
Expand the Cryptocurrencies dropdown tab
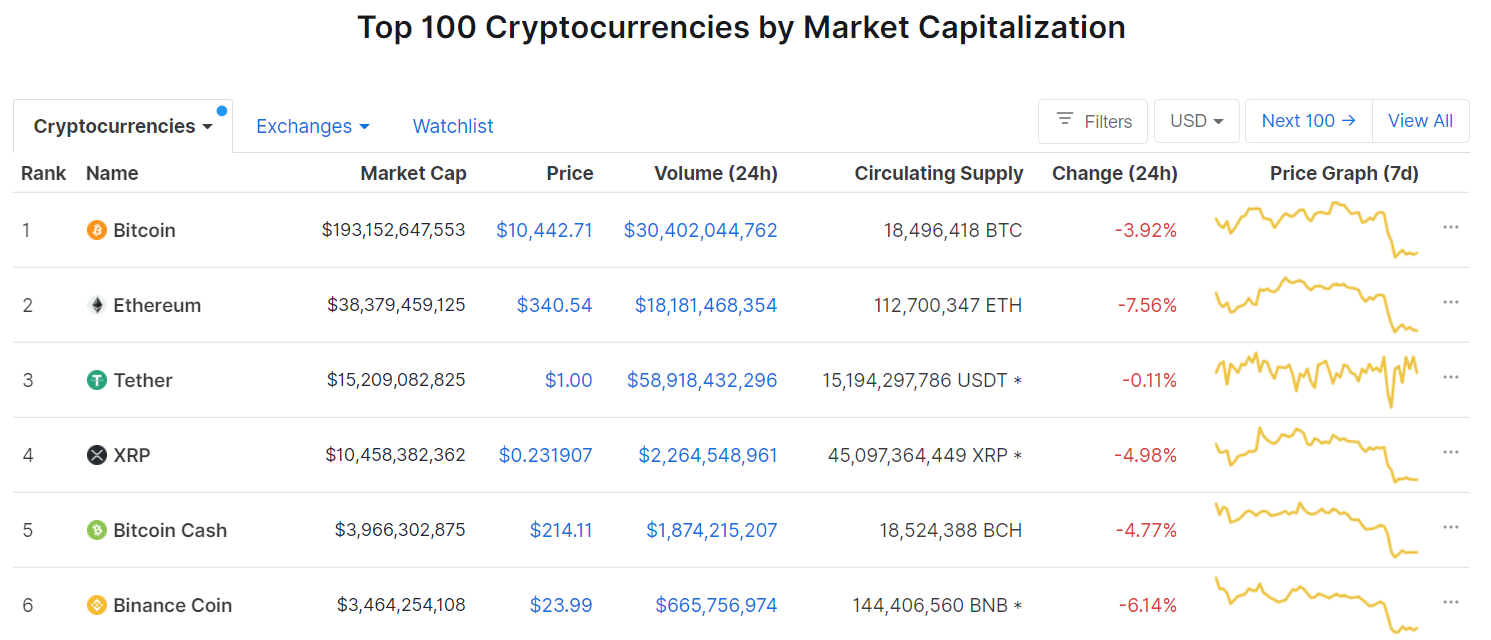point(123,126)
